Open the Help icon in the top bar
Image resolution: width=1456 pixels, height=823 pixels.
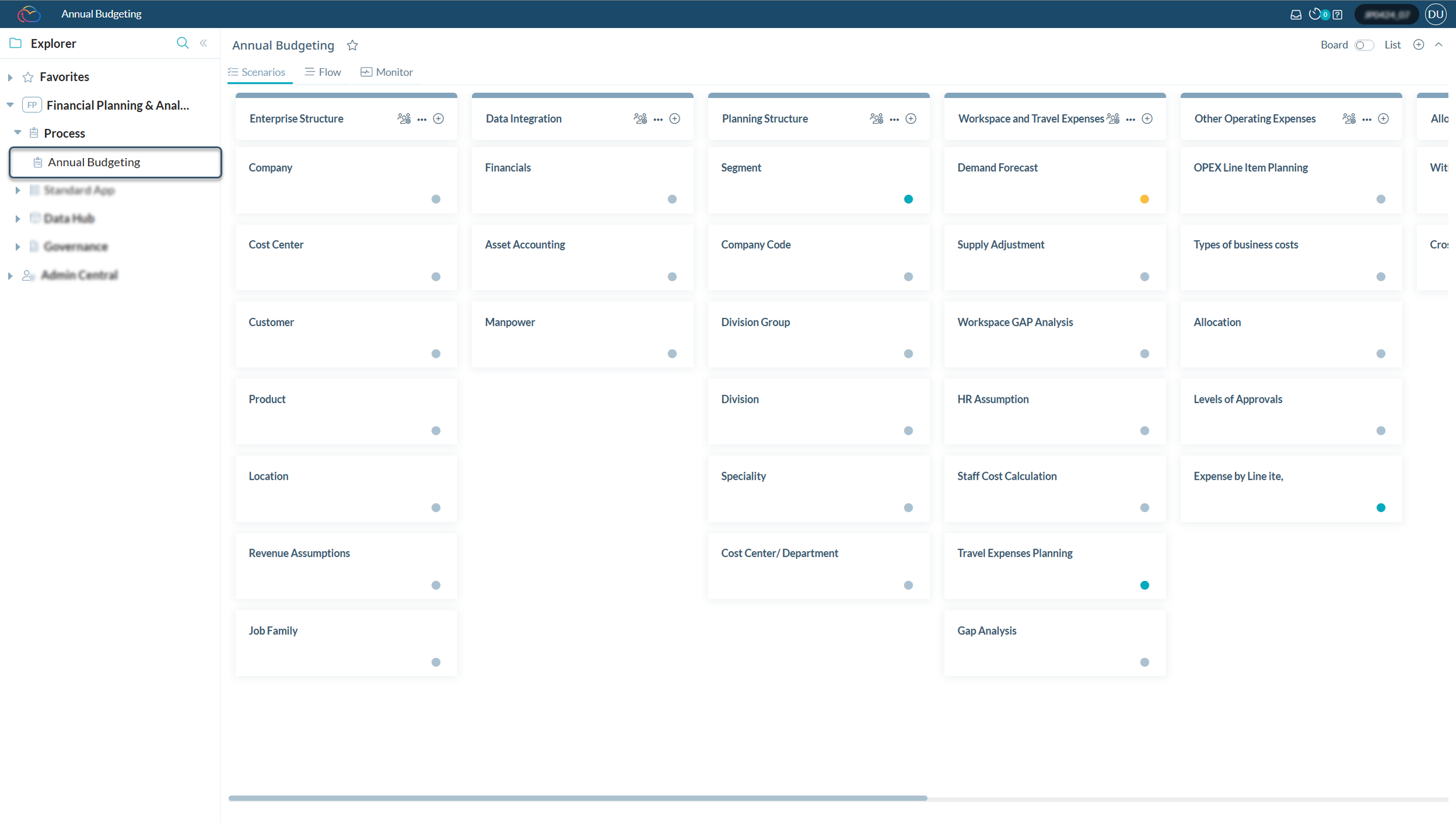(x=1338, y=14)
